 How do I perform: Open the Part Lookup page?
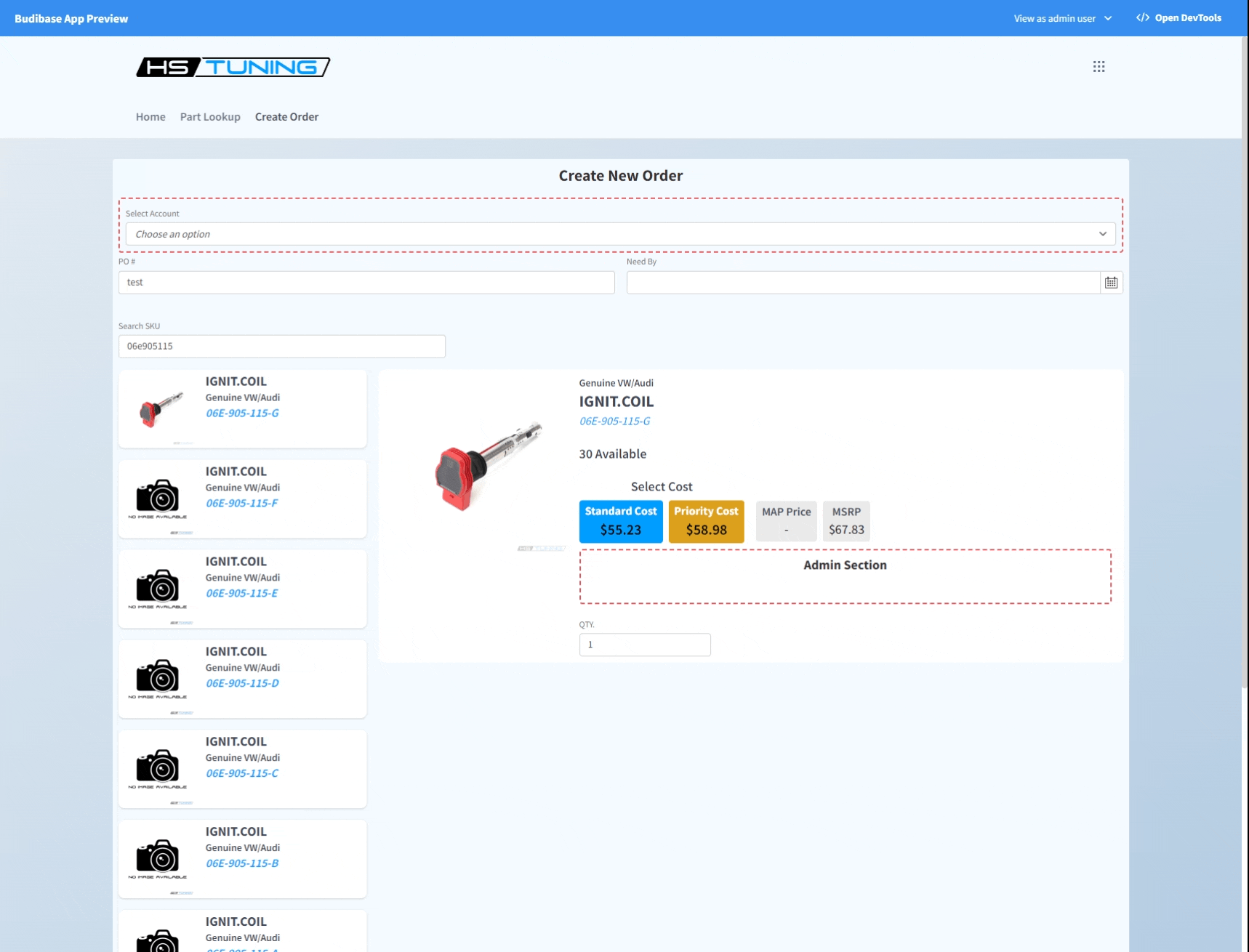point(210,117)
